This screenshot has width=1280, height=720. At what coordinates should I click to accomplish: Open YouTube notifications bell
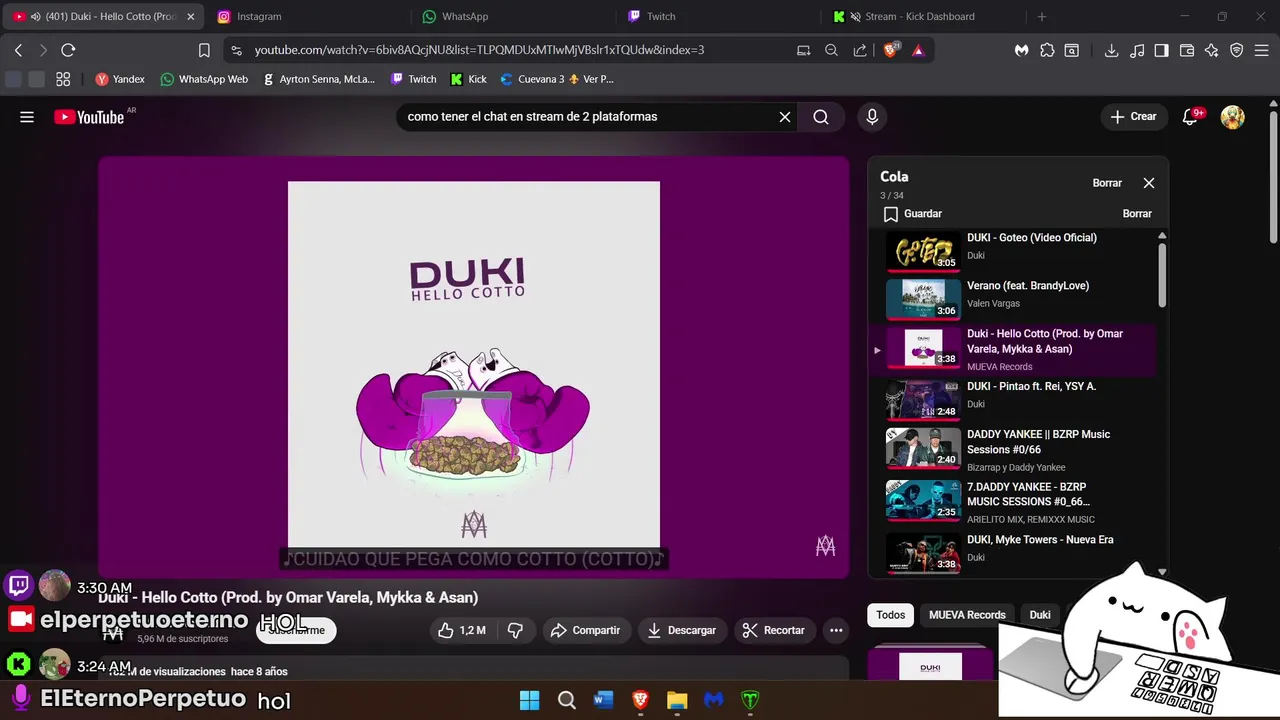[1190, 117]
